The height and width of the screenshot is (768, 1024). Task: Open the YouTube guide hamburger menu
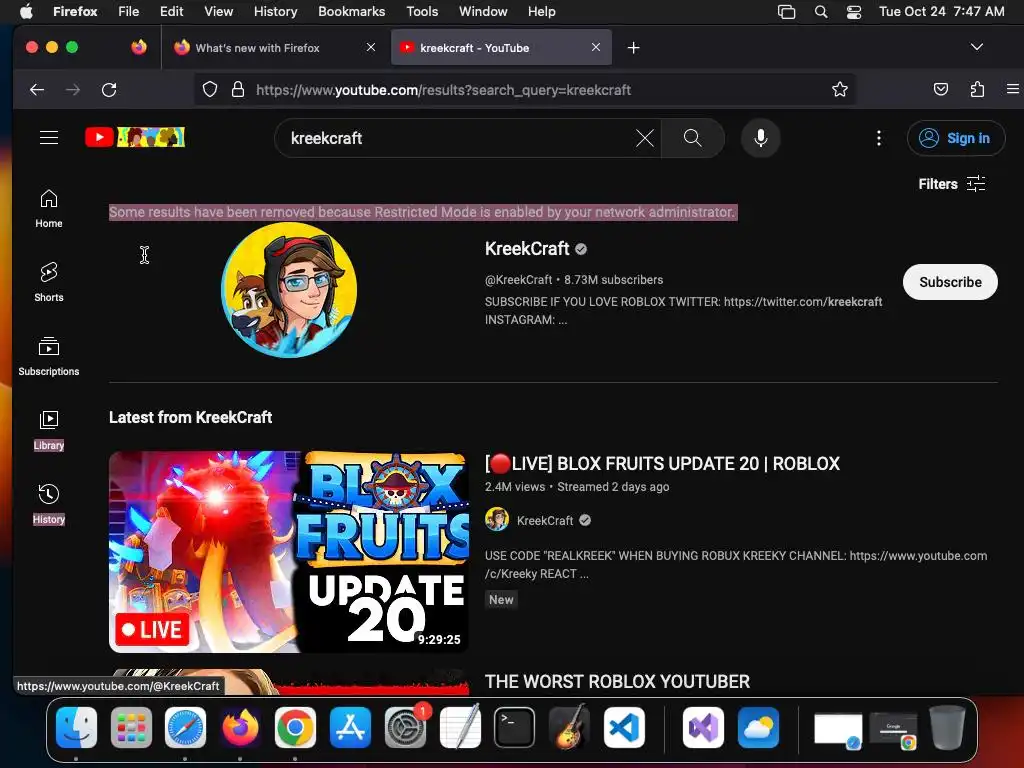[49, 138]
